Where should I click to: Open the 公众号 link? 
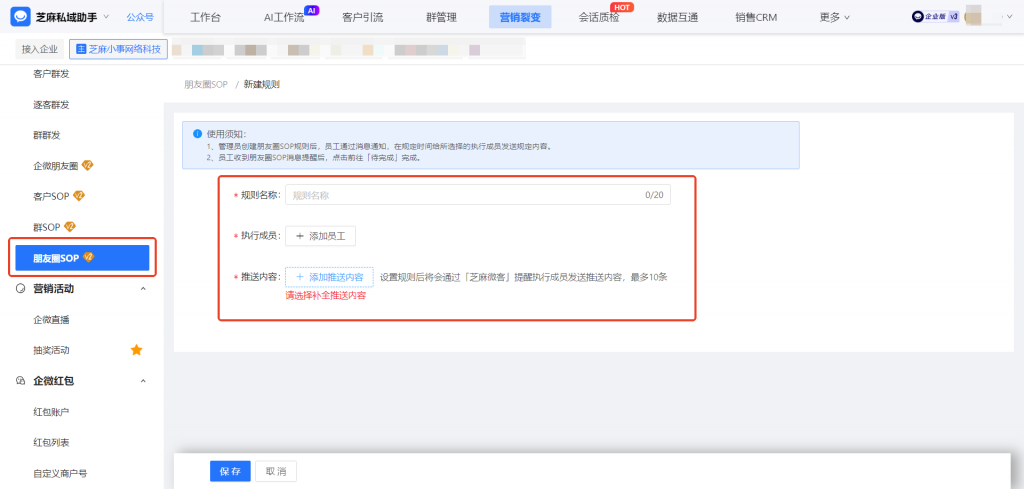coord(140,17)
